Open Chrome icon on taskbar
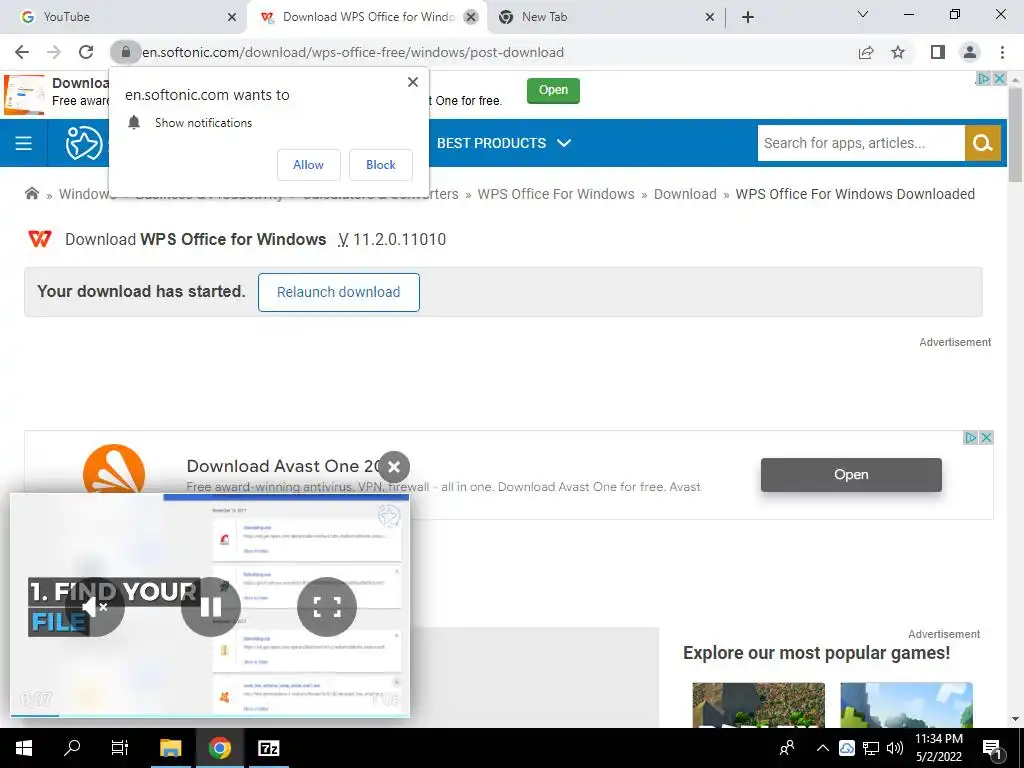 [219, 748]
